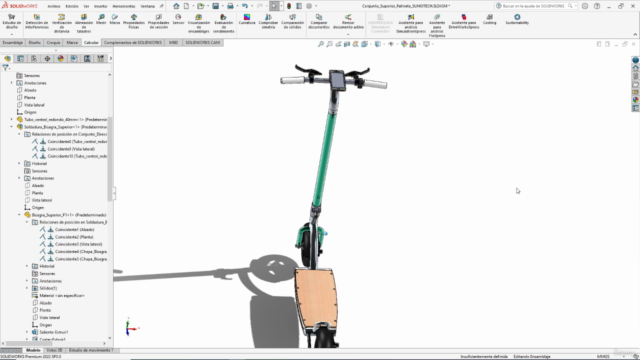
Task: Click the Home icon in title toolbar
Action: [176, 6]
